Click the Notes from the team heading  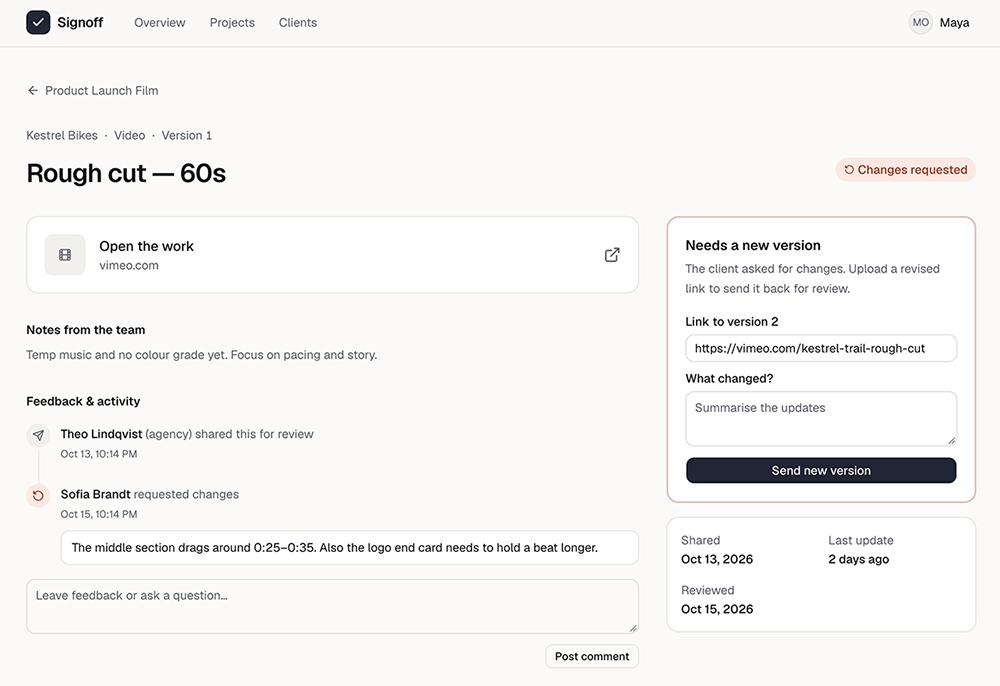coord(85,330)
